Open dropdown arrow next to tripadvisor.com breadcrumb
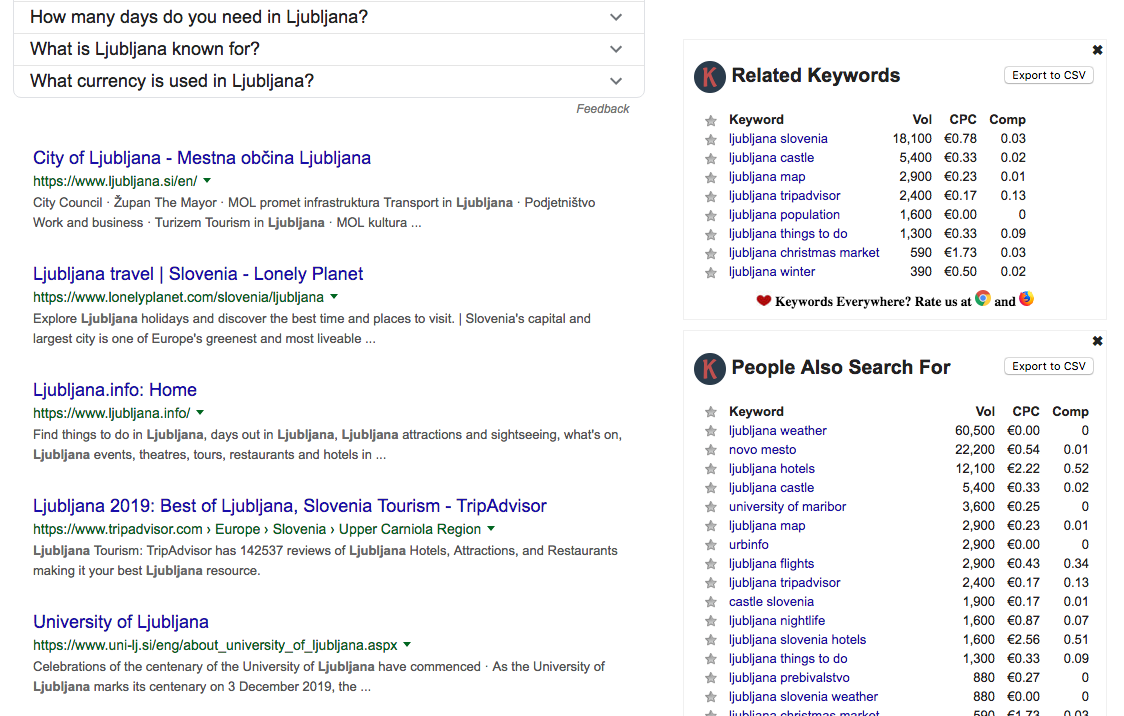 point(491,529)
